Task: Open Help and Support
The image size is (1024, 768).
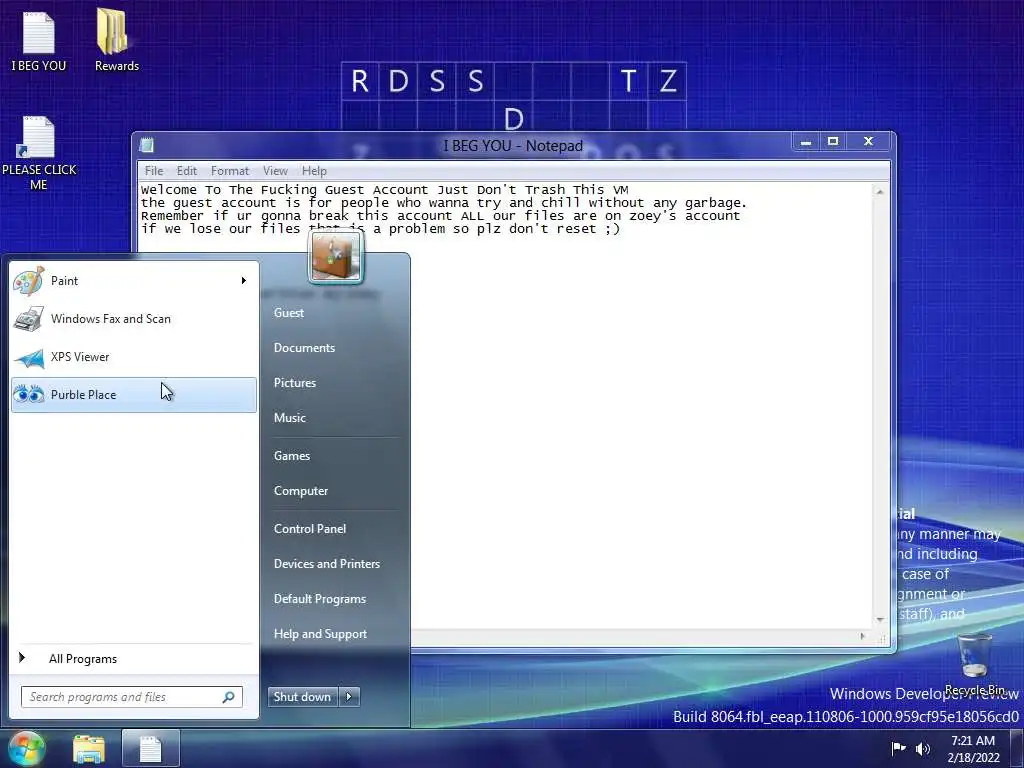Action: click(x=320, y=633)
